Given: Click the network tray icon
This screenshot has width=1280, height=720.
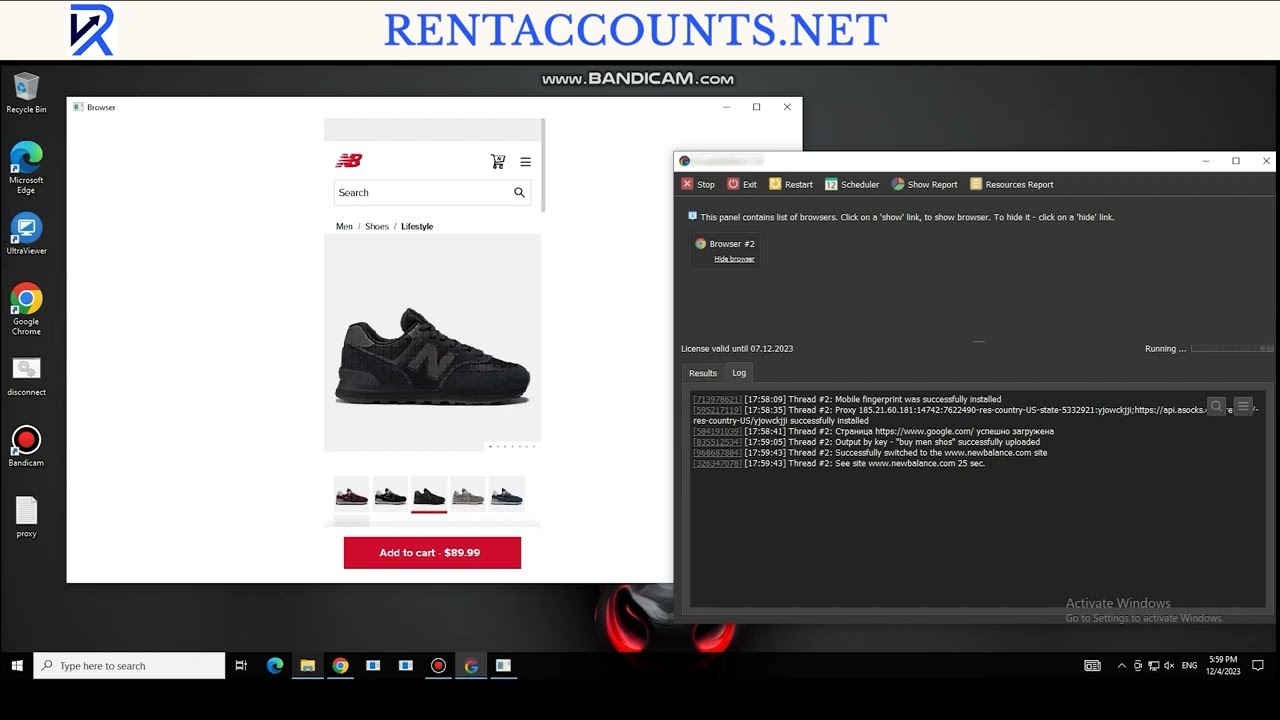Looking at the screenshot, I should [1153, 665].
